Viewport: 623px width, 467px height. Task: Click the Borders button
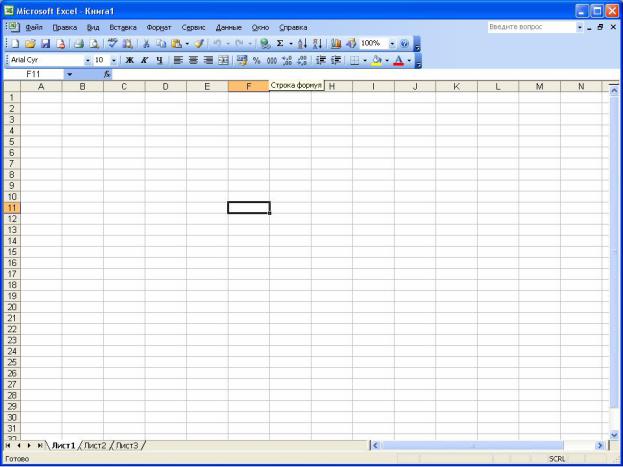coord(354,60)
